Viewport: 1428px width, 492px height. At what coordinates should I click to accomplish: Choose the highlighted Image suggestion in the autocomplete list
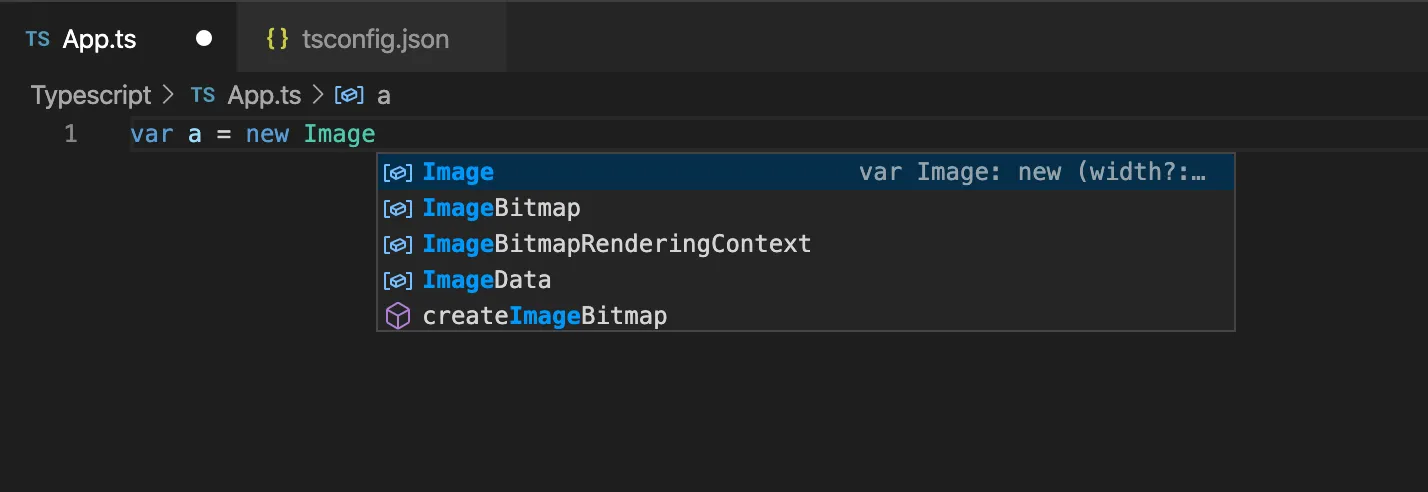(x=458, y=172)
